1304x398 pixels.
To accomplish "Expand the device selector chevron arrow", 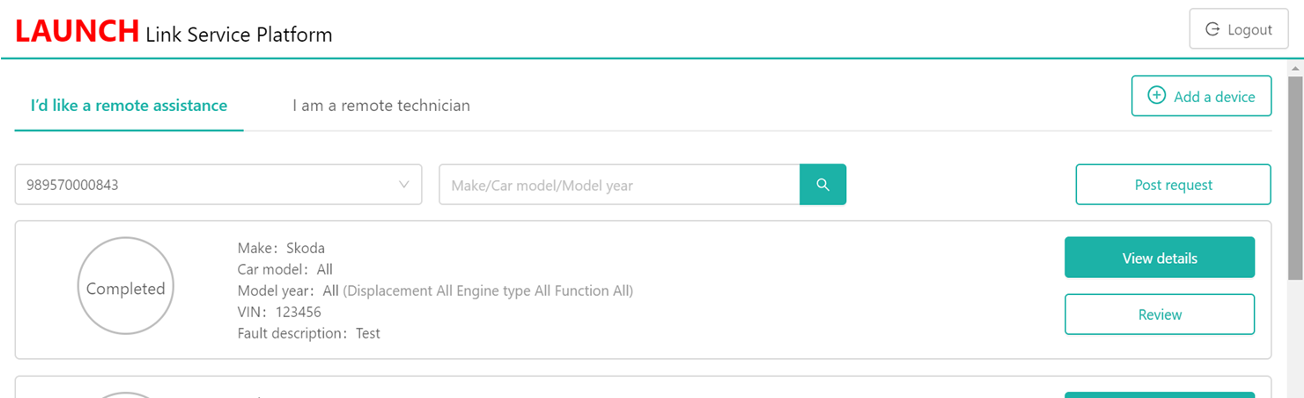I will (x=404, y=185).
